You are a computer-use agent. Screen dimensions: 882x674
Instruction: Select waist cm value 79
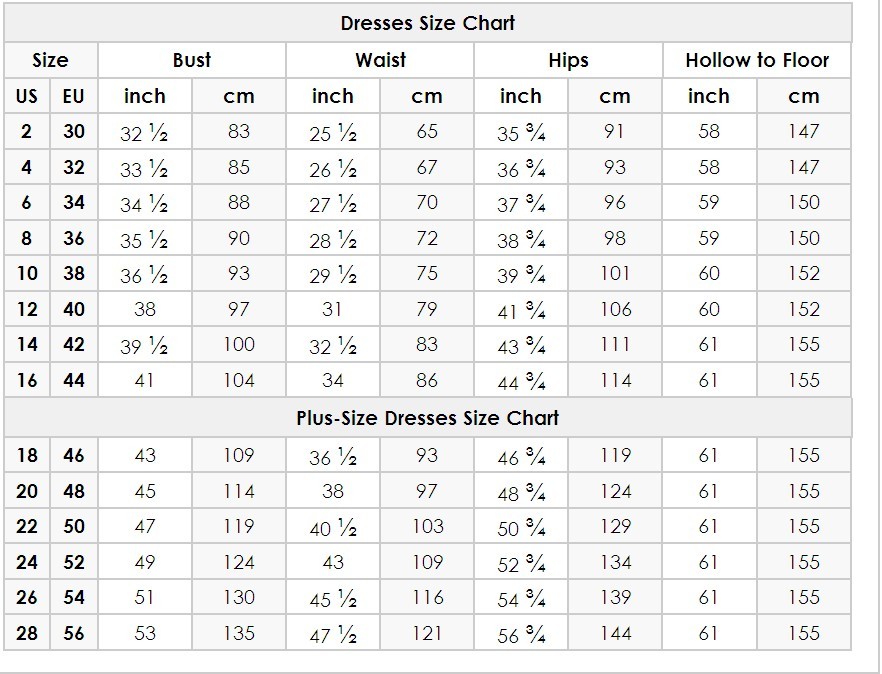pyautogui.click(x=427, y=309)
